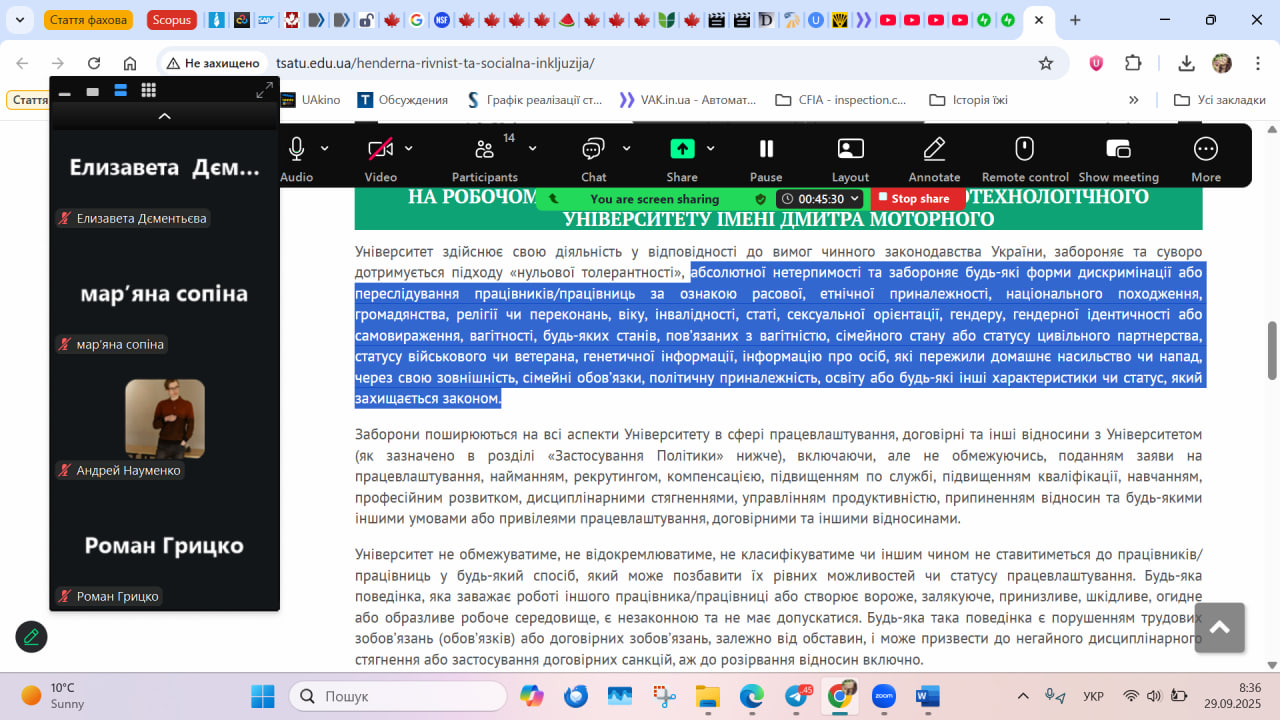The width and height of the screenshot is (1280, 720).
Task: Open the UAkino bookmark
Action: (310, 100)
